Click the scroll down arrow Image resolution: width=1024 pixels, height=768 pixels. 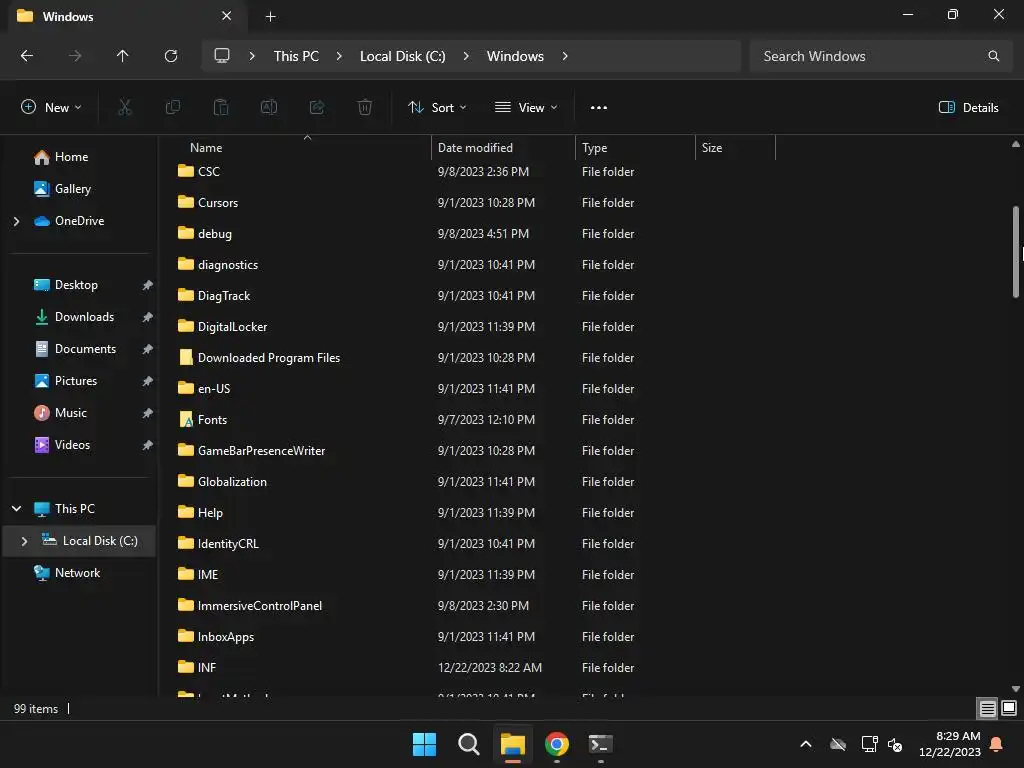point(1016,689)
